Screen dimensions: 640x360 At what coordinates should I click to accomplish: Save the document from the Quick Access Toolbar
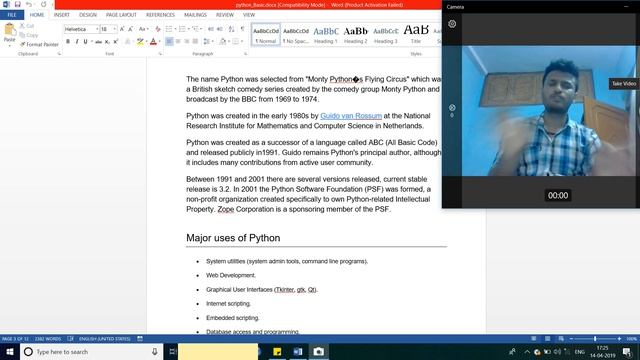click(18, 4)
